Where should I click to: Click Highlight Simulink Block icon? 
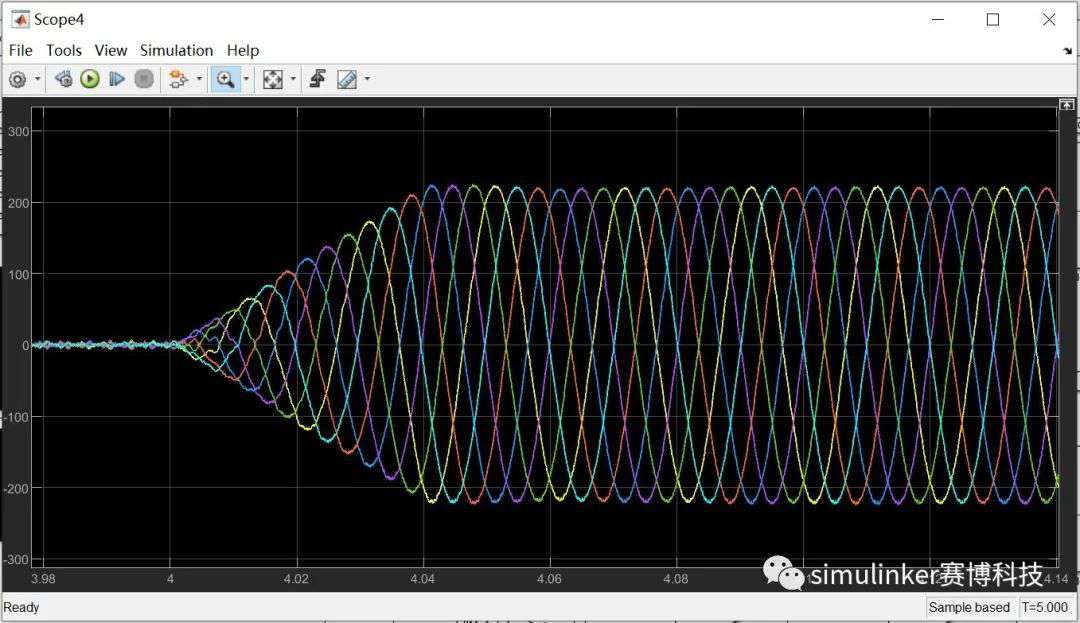(178, 79)
